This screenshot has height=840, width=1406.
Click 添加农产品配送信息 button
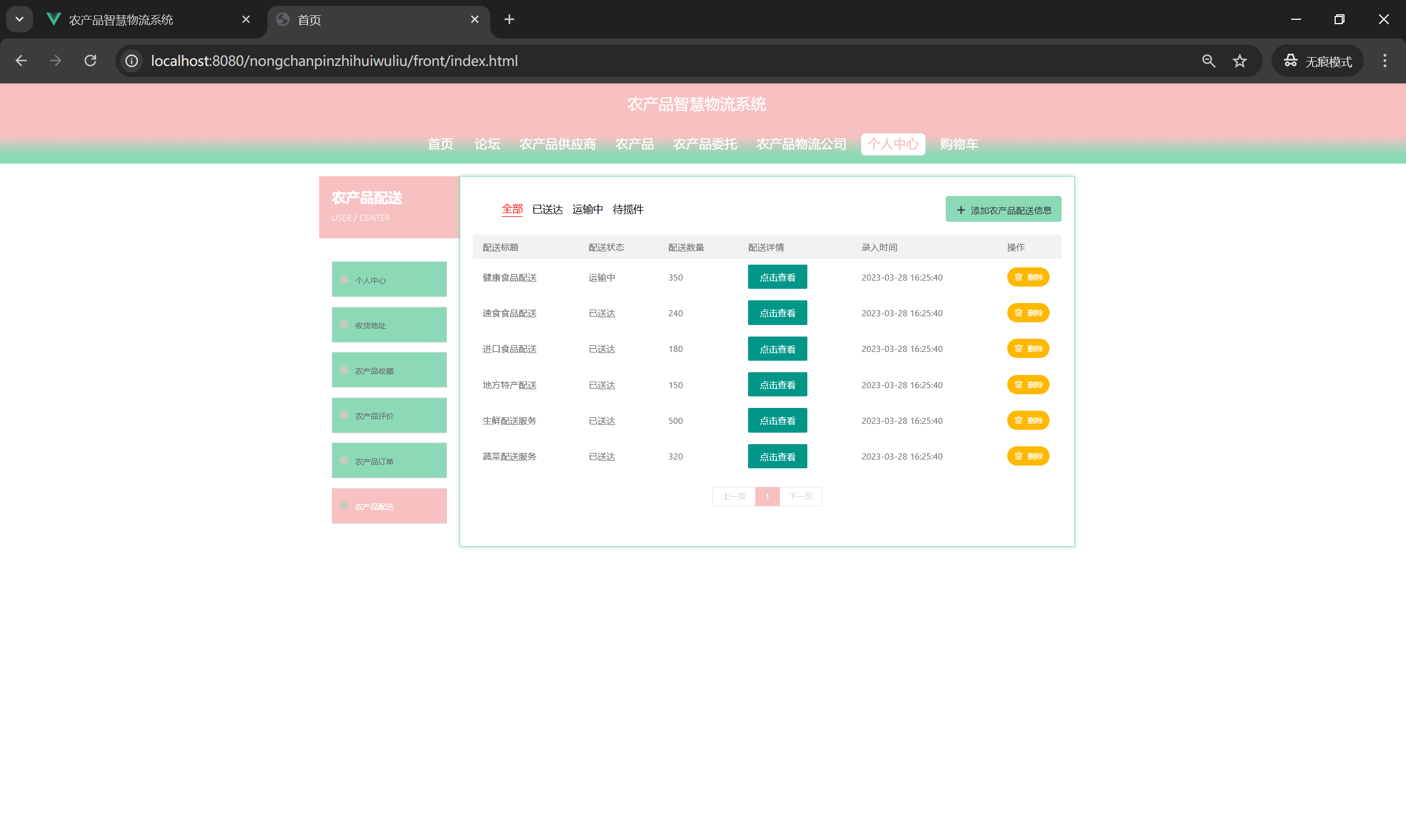pos(1003,210)
